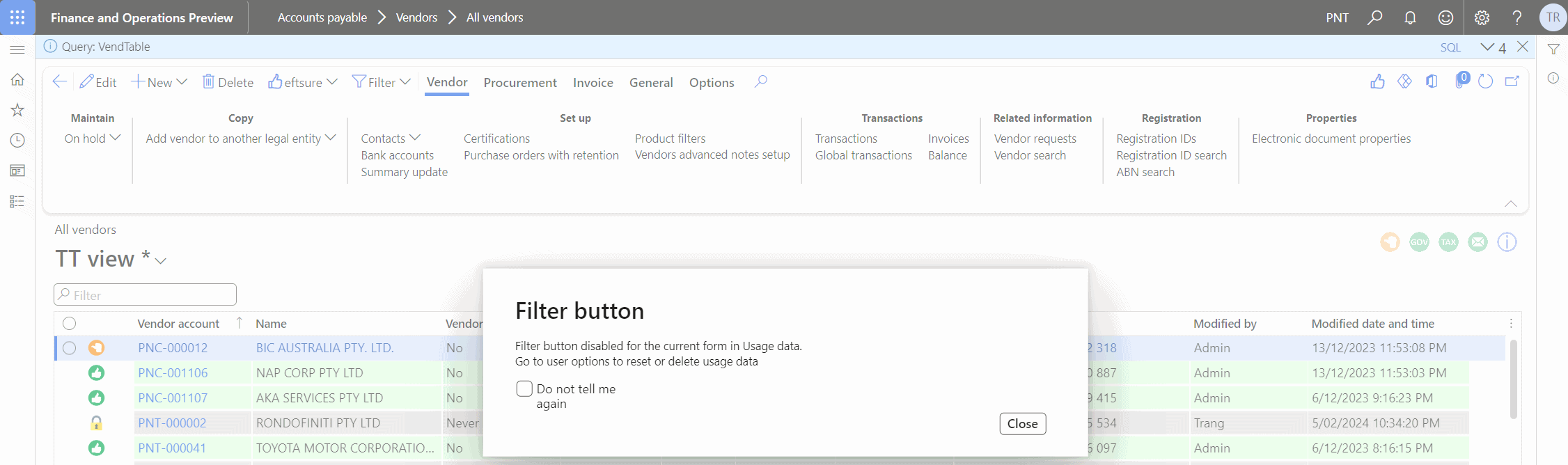Image resolution: width=1568 pixels, height=465 pixels.
Task: Close the Filter button dialog
Action: pyautogui.click(x=1022, y=423)
